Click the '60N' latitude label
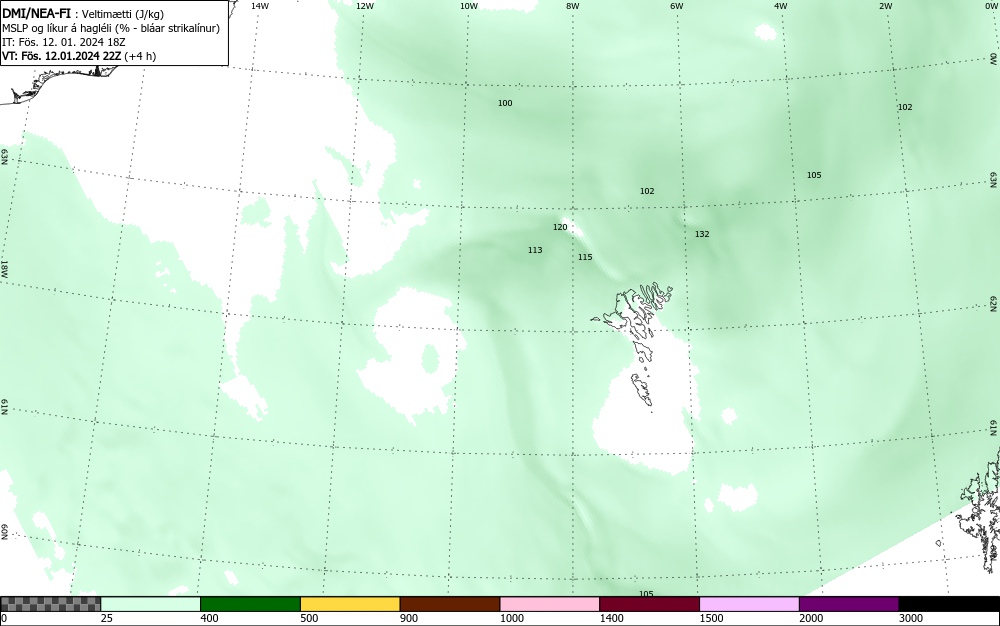 tap(4, 532)
